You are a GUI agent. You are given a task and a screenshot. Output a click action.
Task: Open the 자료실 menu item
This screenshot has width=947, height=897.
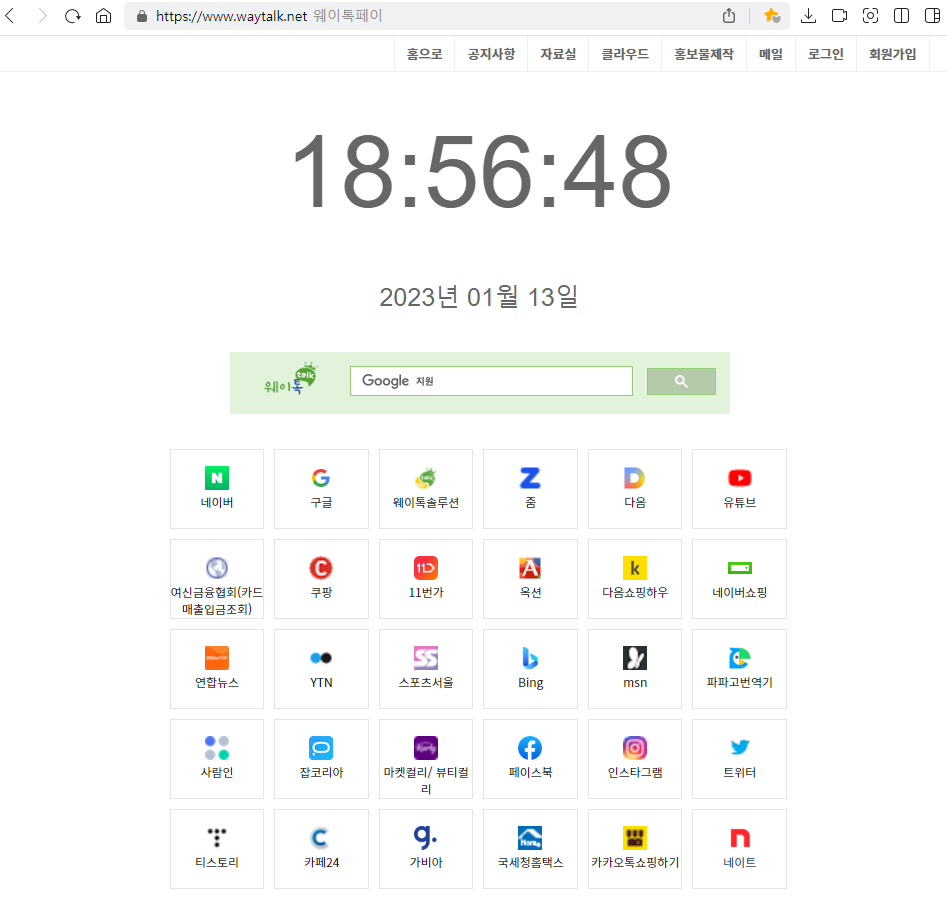(558, 54)
